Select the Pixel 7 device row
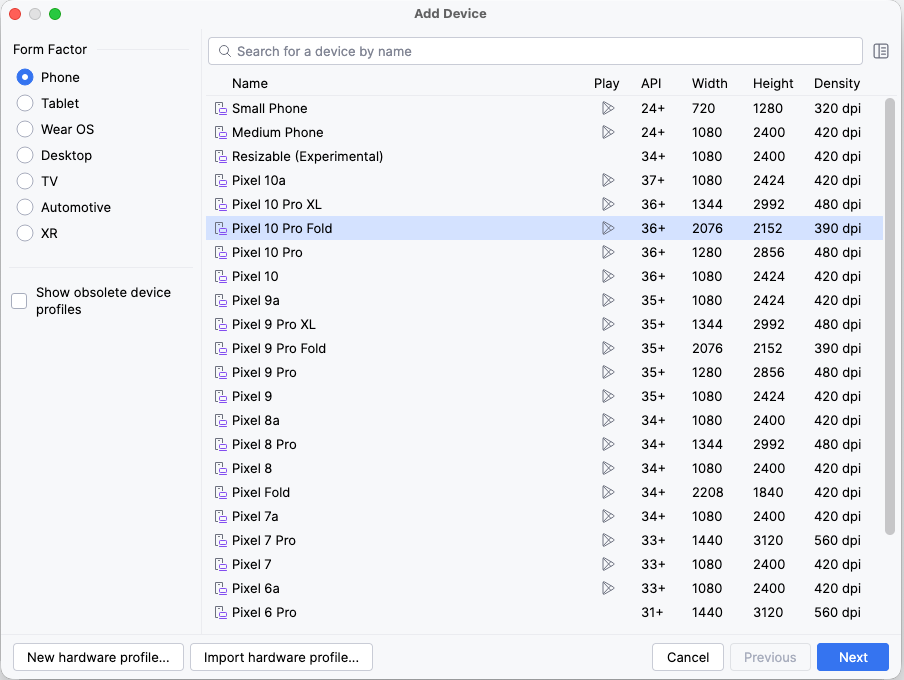This screenshot has height=680, width=904. 544,565
